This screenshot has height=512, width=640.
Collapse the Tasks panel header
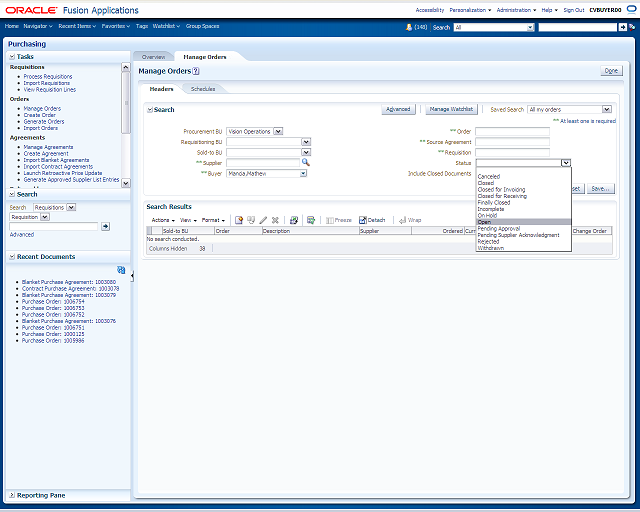(x=12, y=57)
